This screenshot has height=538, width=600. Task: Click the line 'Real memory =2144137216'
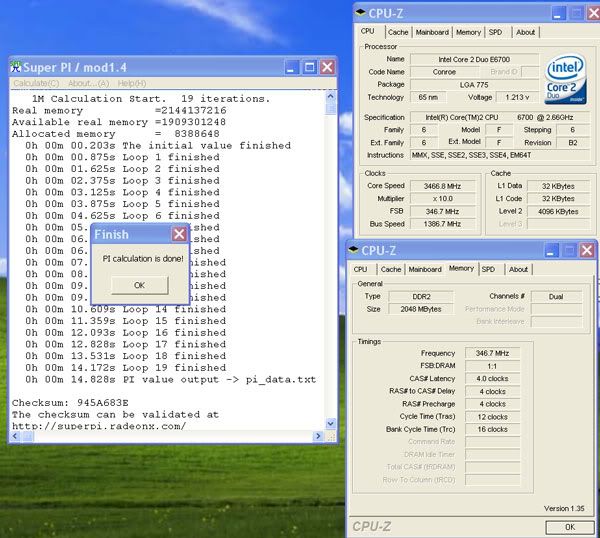[119, 111]
